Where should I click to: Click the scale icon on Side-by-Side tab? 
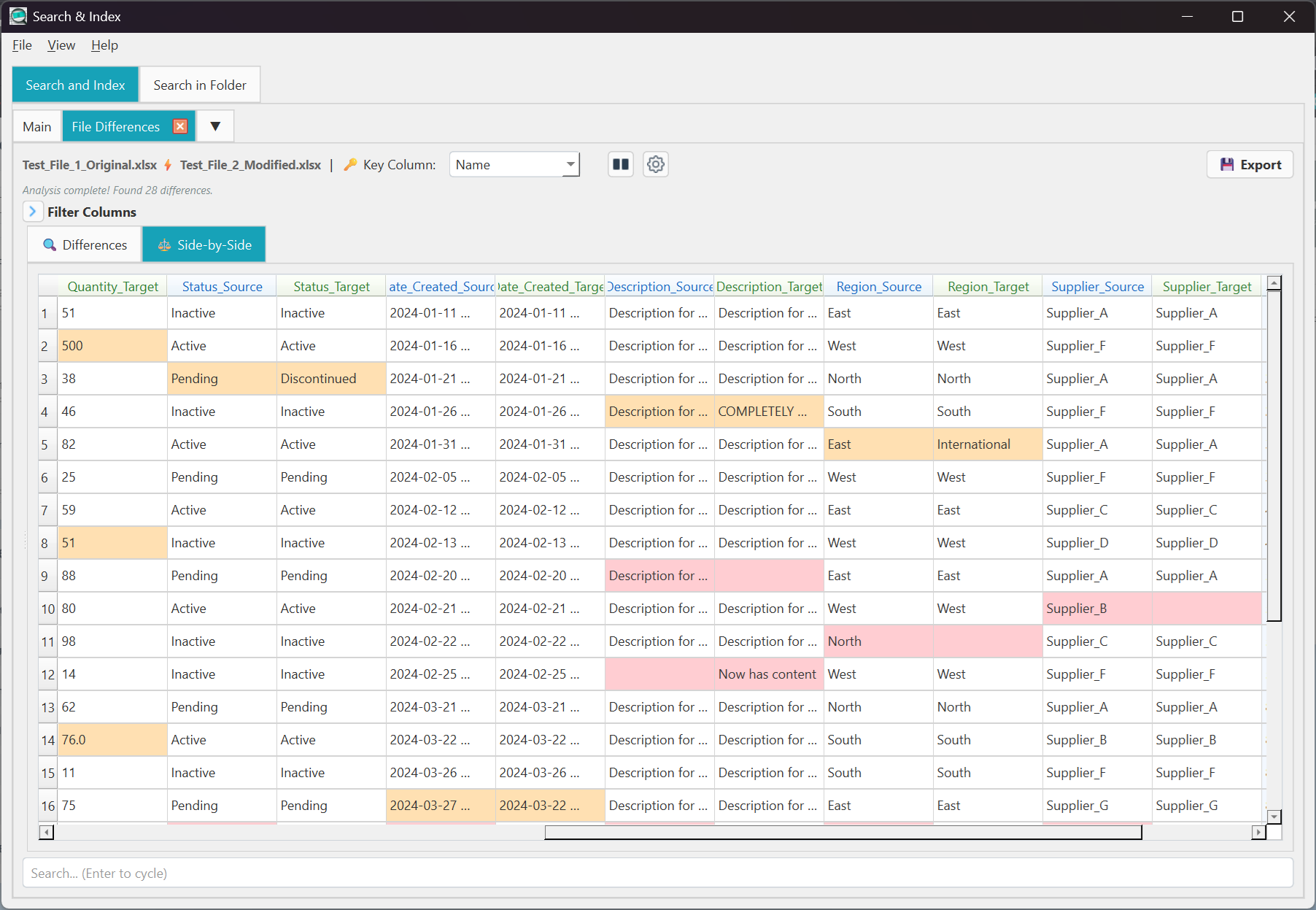[163, 244]
